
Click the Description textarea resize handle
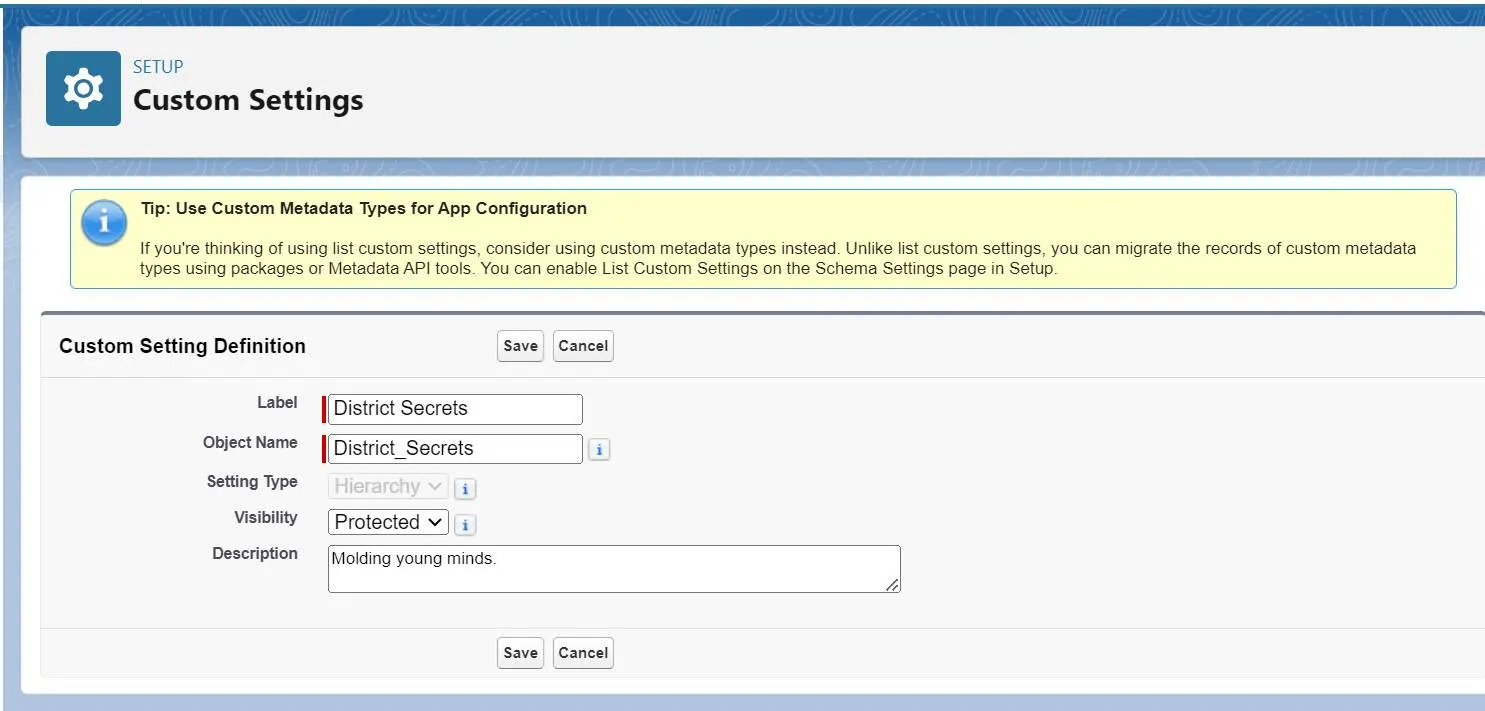(x=892, y=585)
